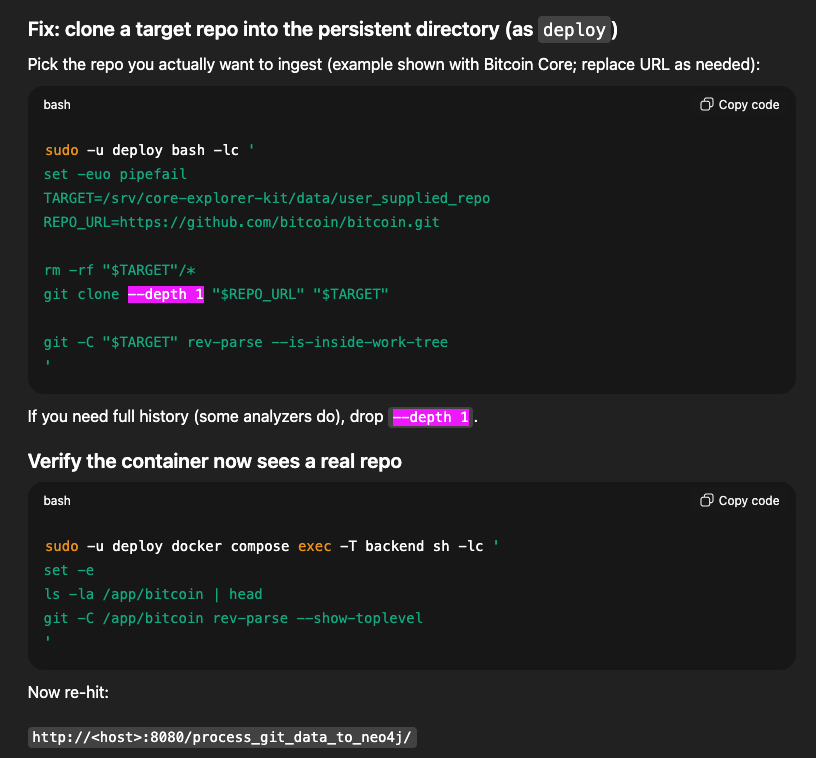Click the copy icon in the second bash block
The width and height of the screenshot is (816, 758).
tap(706, 501)
